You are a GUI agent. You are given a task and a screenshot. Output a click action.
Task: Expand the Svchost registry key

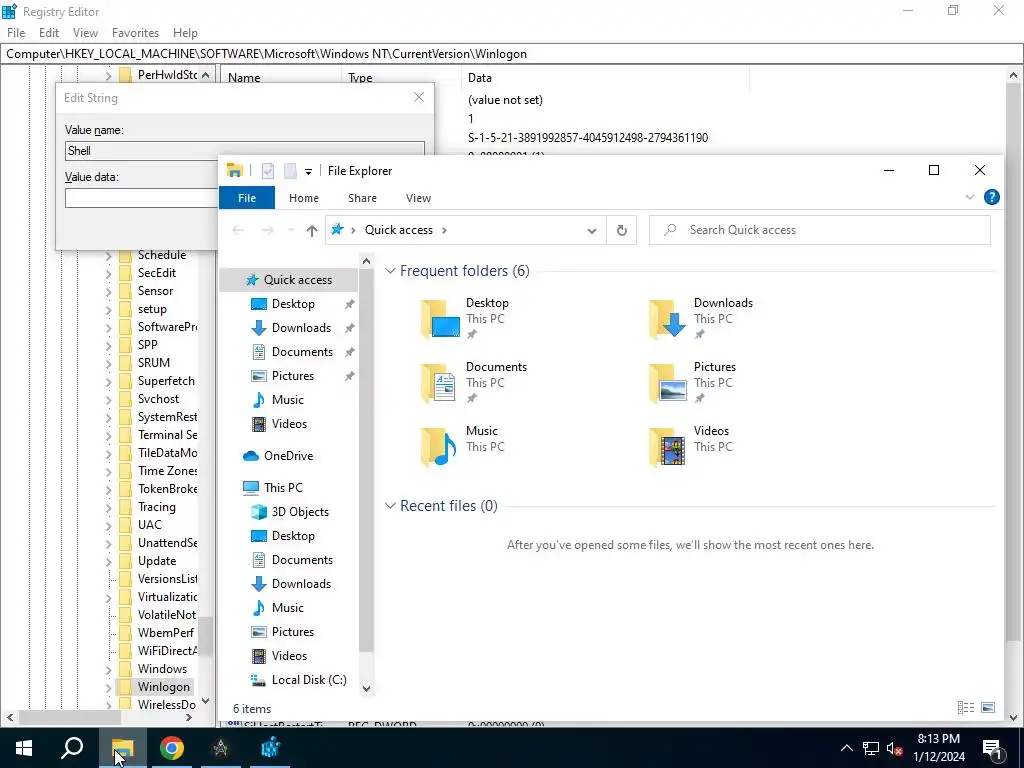pos(108,400)
